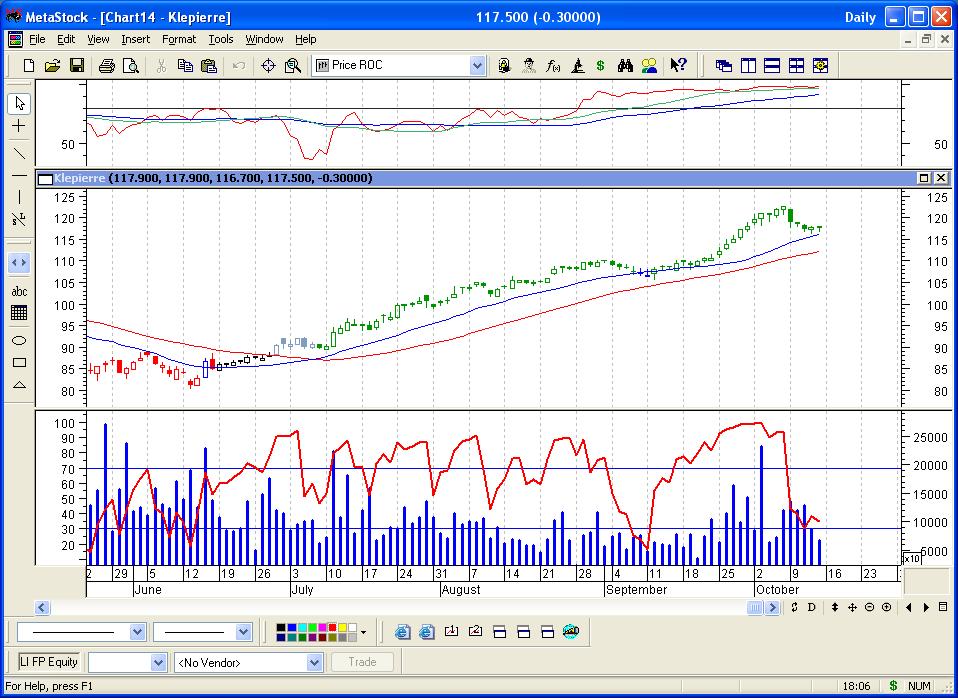Select the text 'abc' annotation tool

[x=19, y=291]
